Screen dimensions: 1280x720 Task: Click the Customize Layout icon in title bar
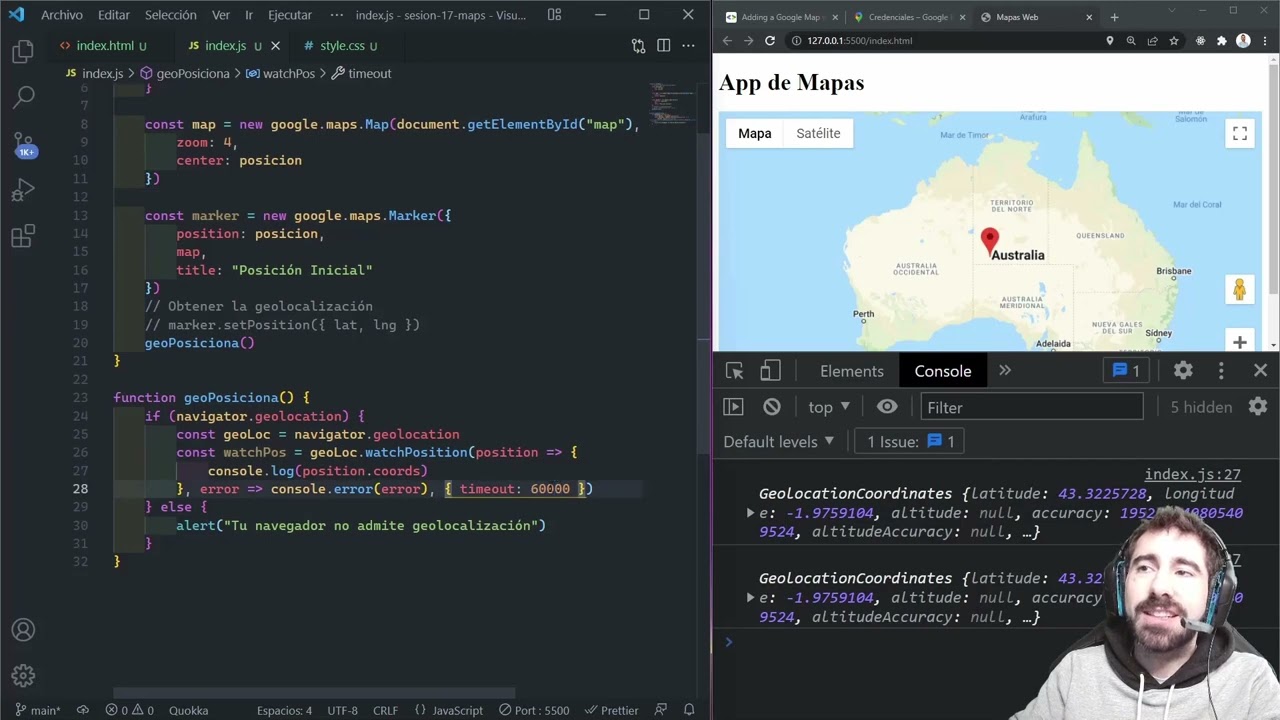pos(555,15)
